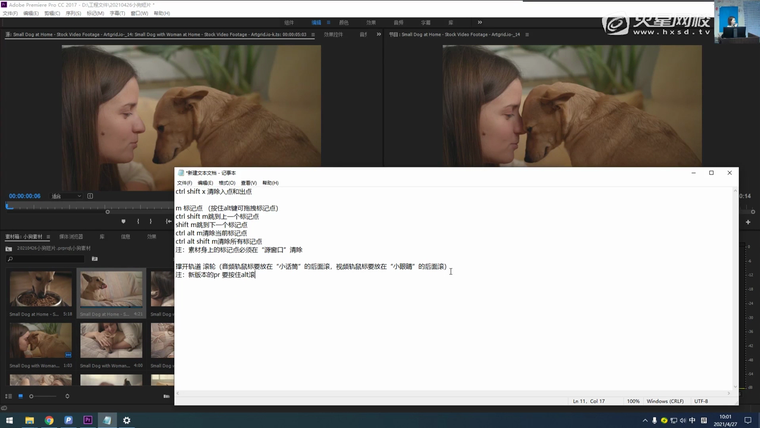Open the Windows Start menu
The height and width of the screenshot is (428, 760).
(8, 420)
